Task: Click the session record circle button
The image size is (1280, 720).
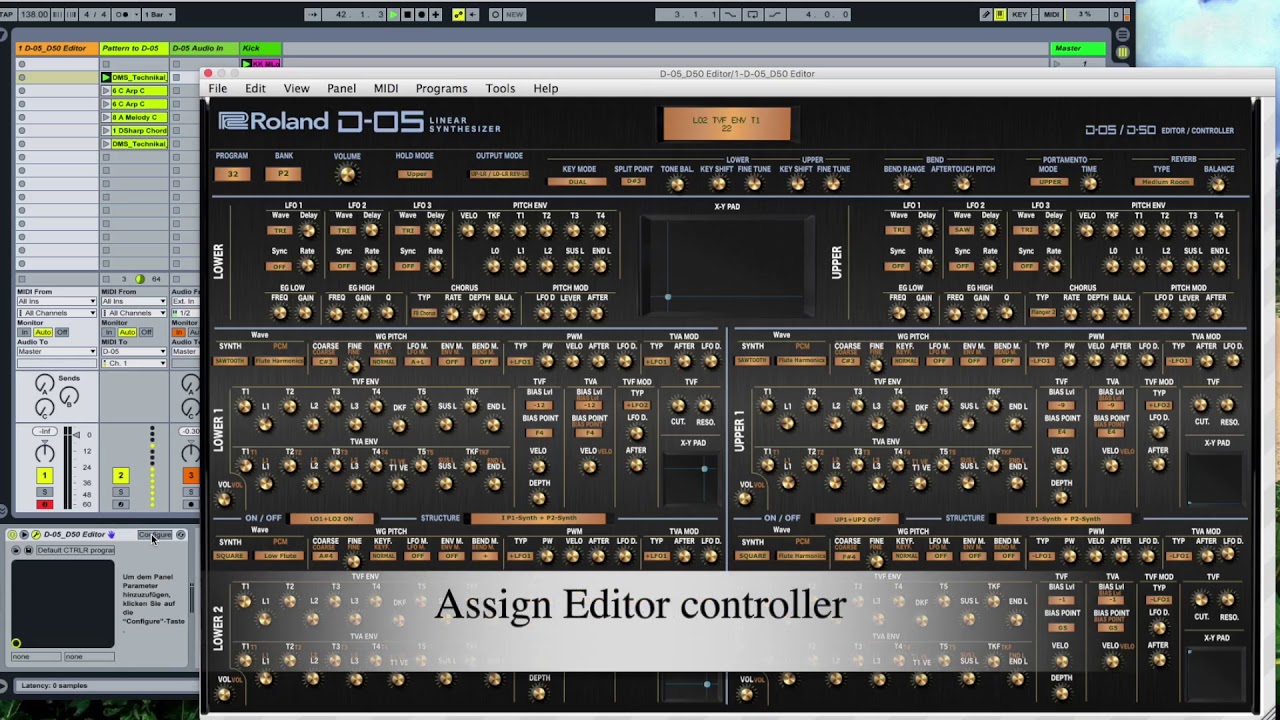Action: 495,14
